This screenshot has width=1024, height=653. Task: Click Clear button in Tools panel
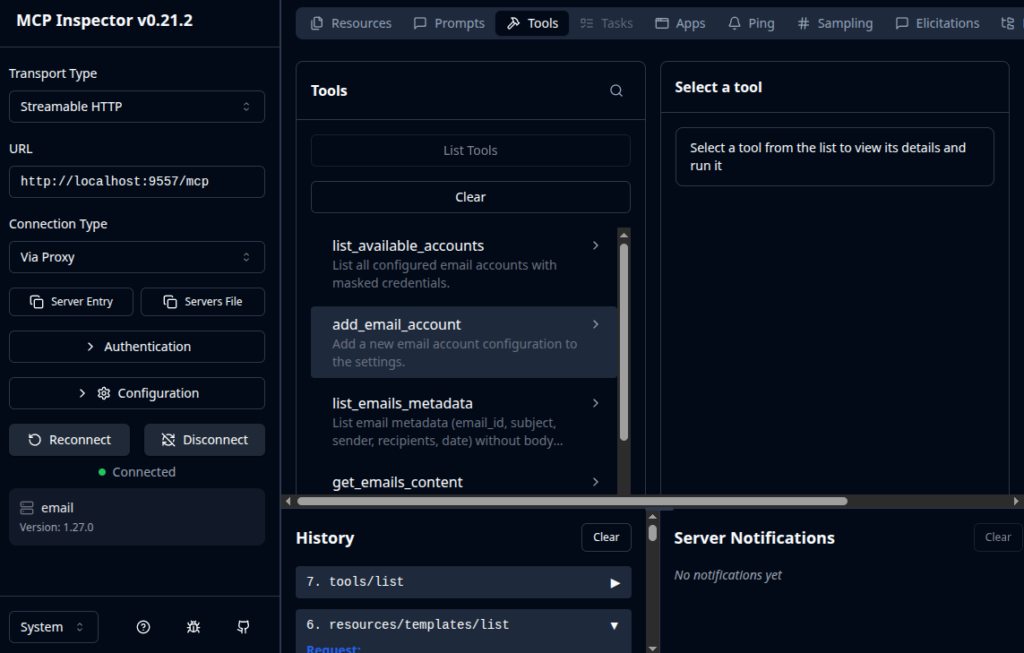[x=470, y=197]
